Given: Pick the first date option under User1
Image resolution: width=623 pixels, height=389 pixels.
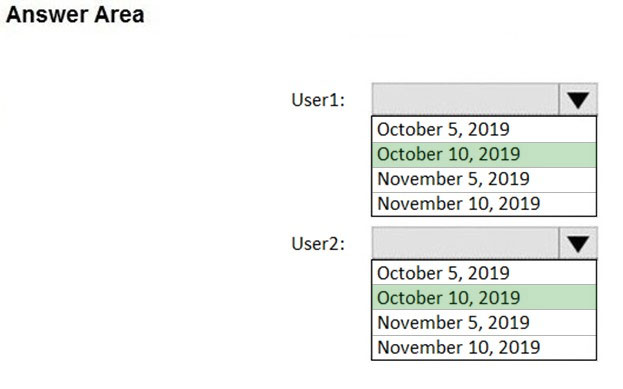Looking at the screenshot, I should (x=484, y=130).
